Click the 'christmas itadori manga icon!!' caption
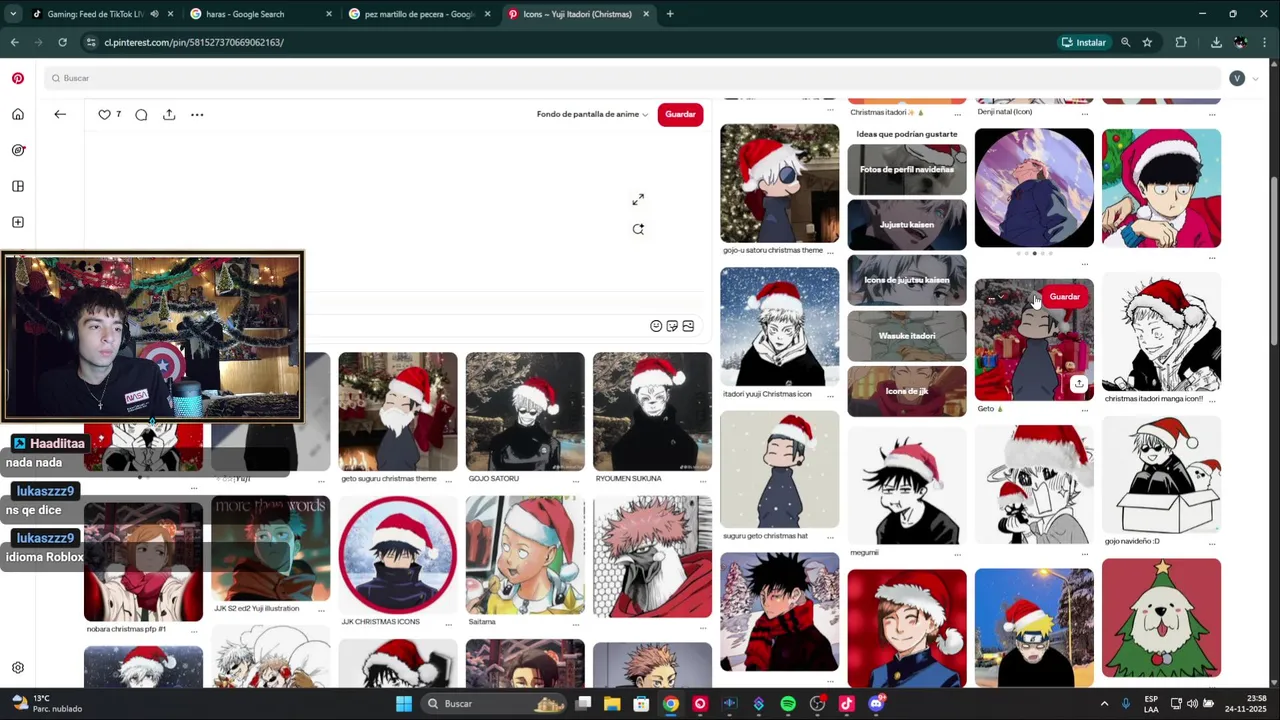 tap(1153, 399)
